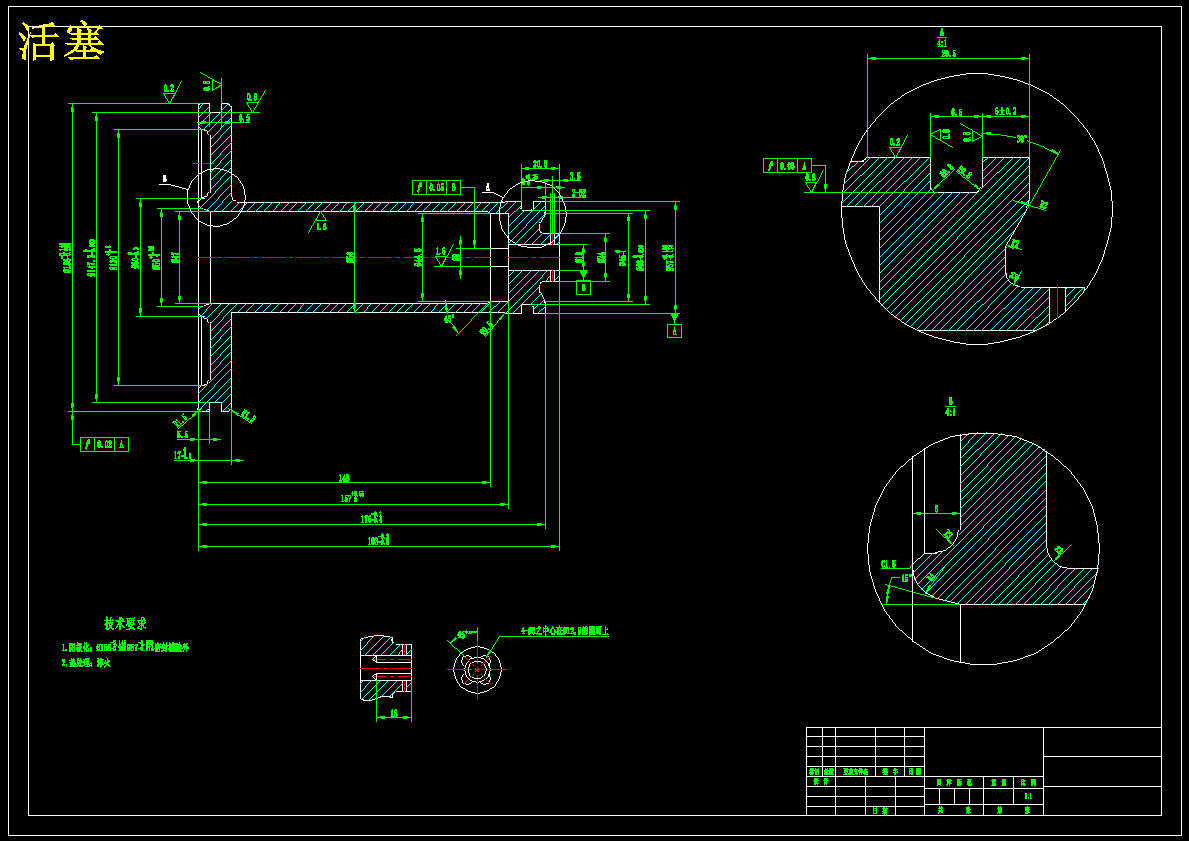Click the 0.02 A runout tolerance frame
The width and height of the screenshot is (1189, 841).
(105, 444)
